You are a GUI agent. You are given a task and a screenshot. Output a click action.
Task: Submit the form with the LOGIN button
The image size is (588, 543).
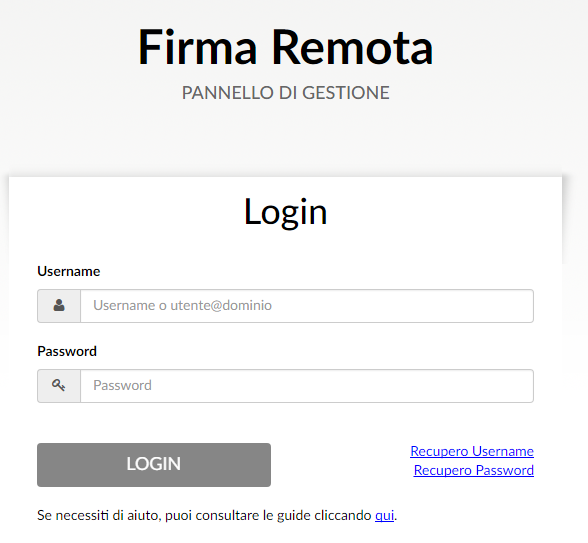coord(154,465)
